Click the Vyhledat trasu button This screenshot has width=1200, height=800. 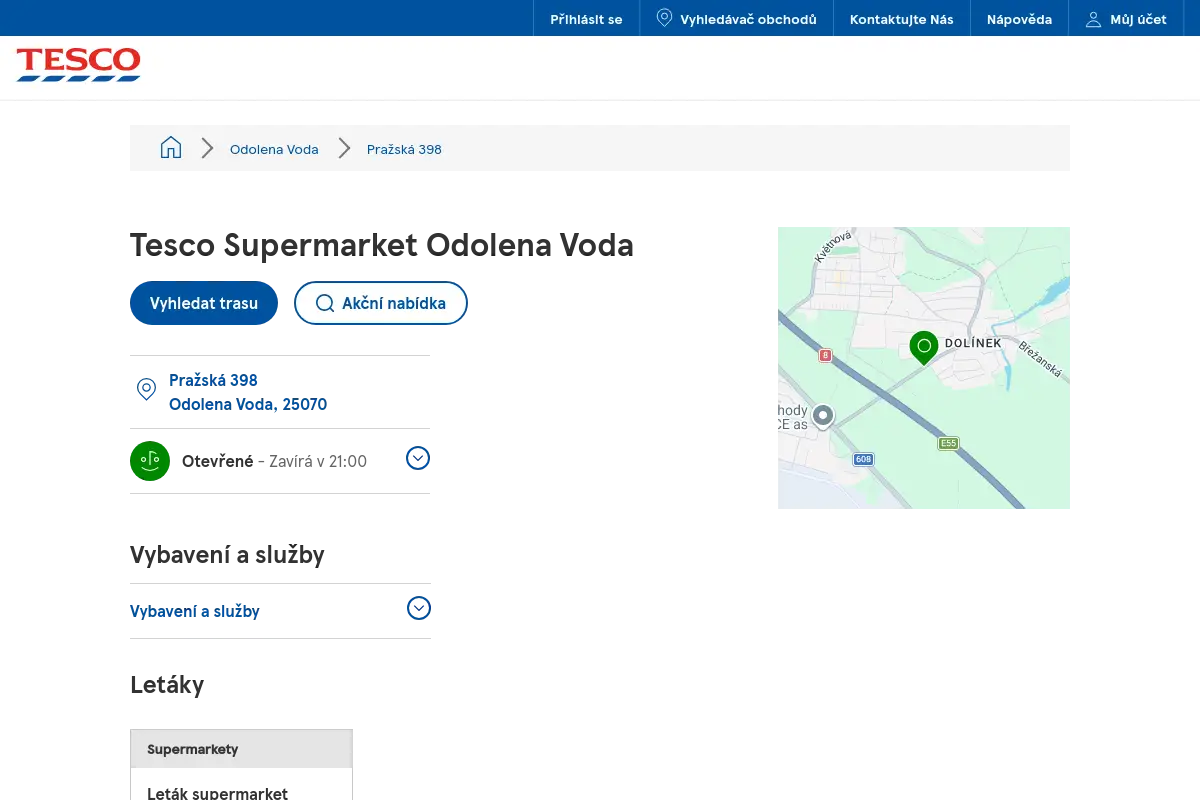[204, 303]
